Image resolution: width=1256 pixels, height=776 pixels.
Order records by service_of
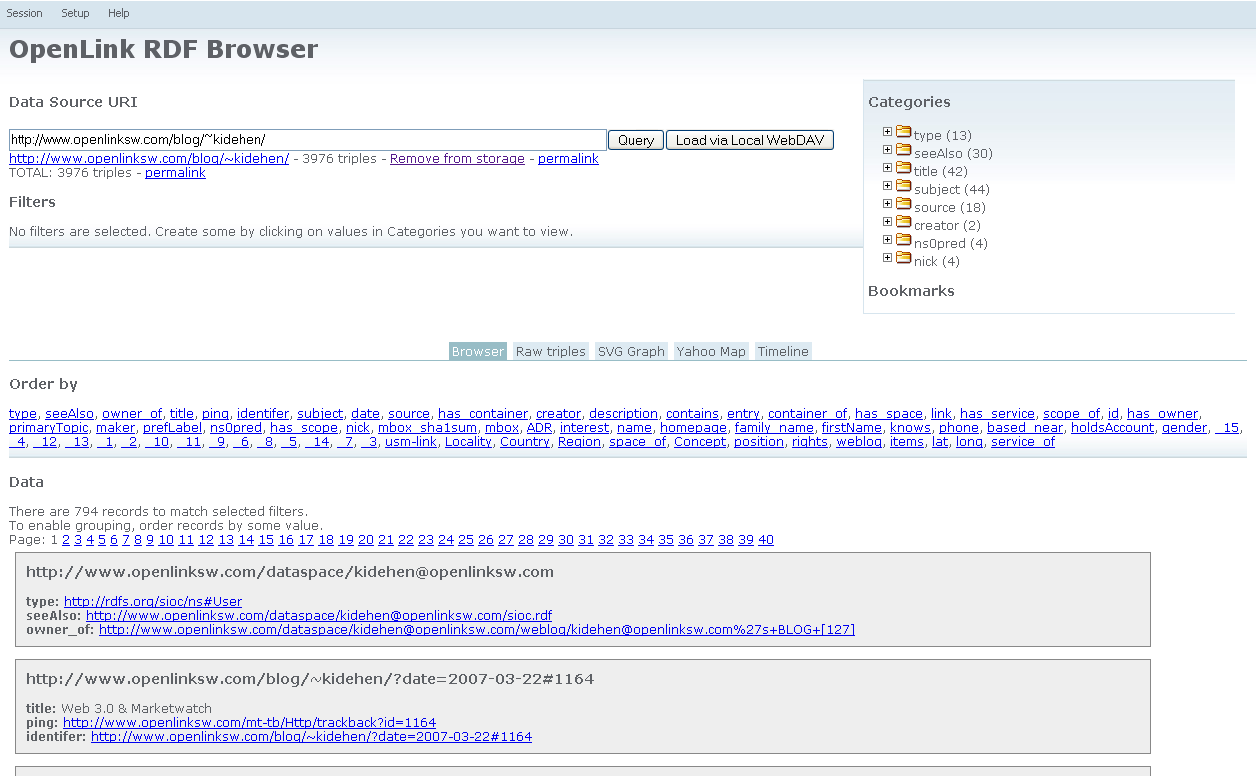tap(1023, 441)
